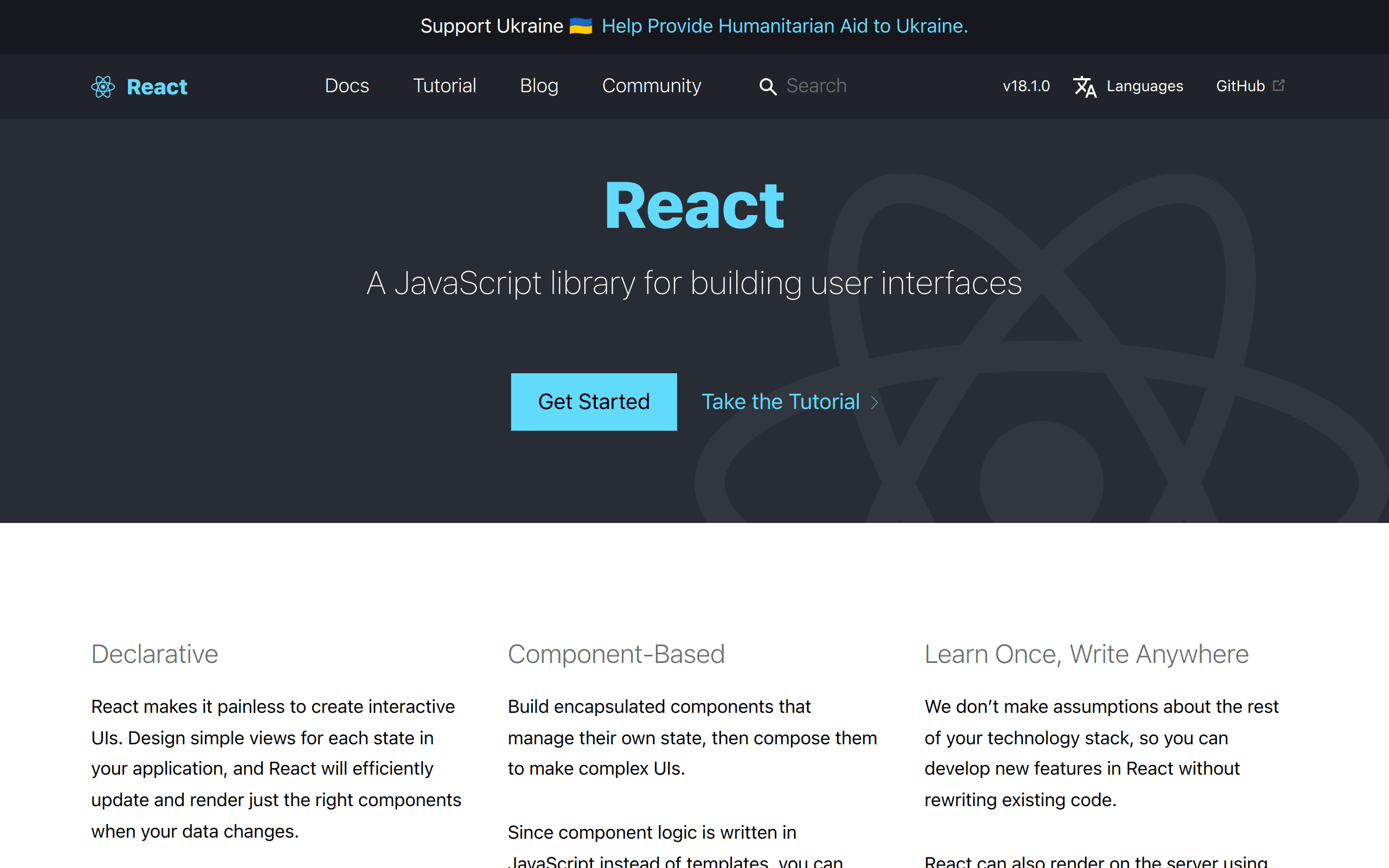
Task: Click the paragraph starting 'Build encapsulated components'
Action: [x=692, y=738]
